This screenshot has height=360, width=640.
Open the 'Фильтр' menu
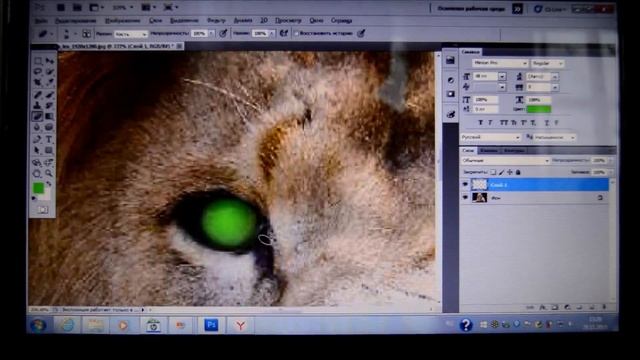coord(216,20)
